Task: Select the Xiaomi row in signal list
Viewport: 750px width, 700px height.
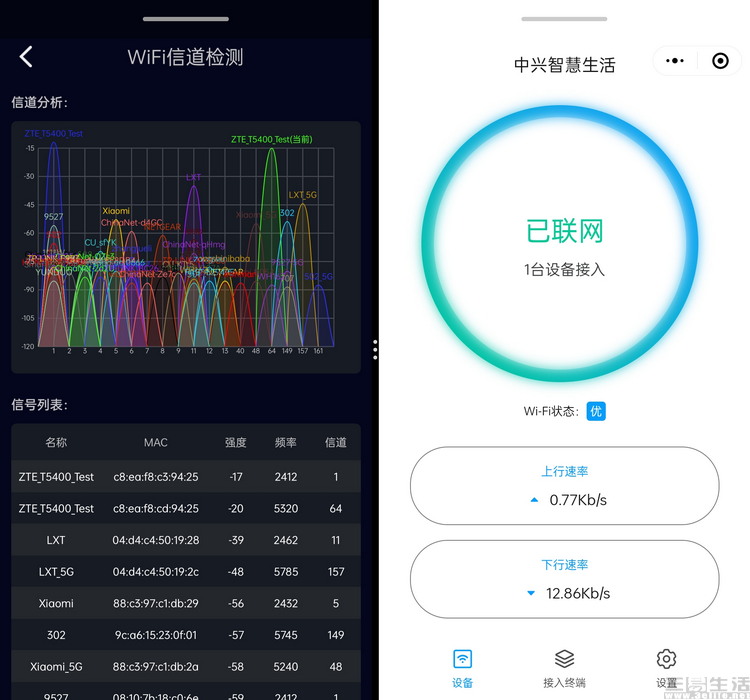Action: [x=186, y=603]
